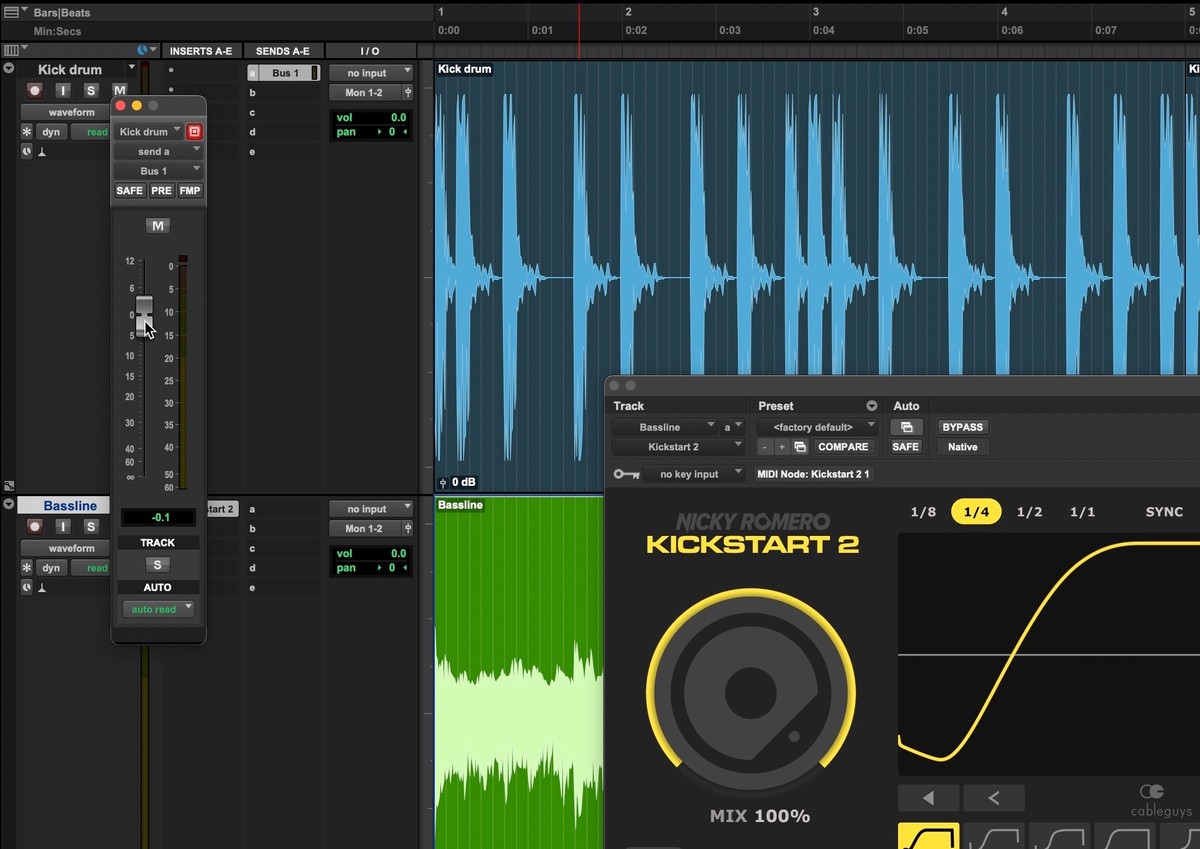Screen dimensions: 1200x849
Task: Toggle PRE fader on the send
Action: [x=160, y=191]
